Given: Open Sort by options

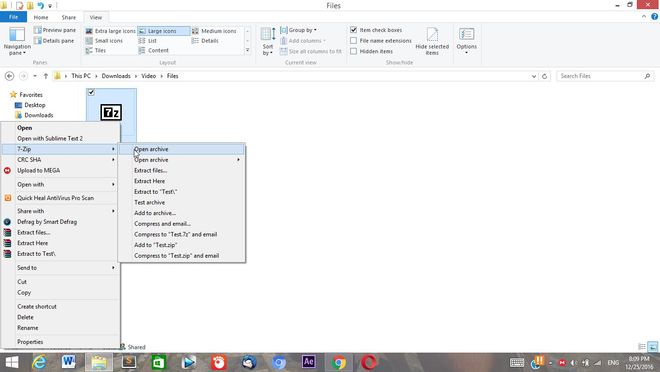Looking at the screenshot, I should pos(268,41).
